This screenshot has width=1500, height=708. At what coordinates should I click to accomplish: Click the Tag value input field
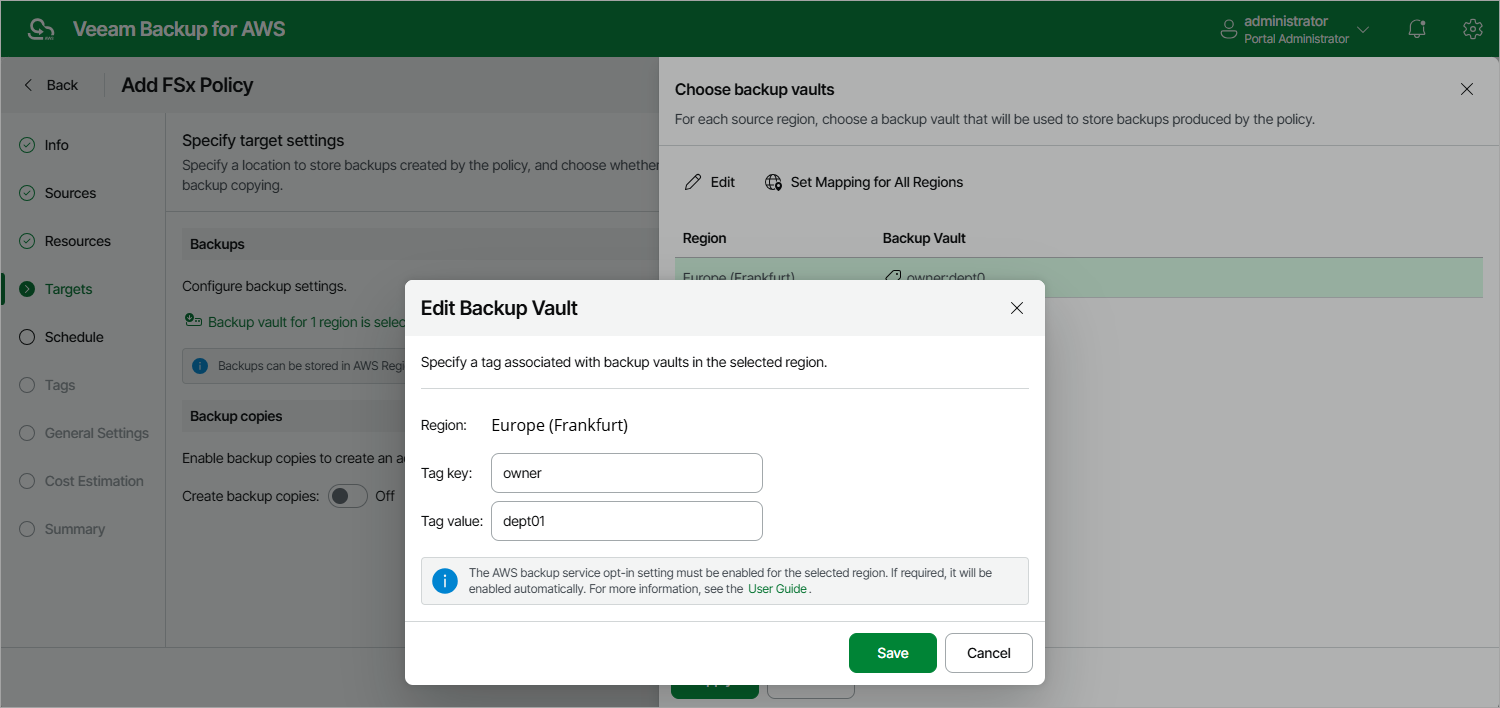[x=627, y=521]
